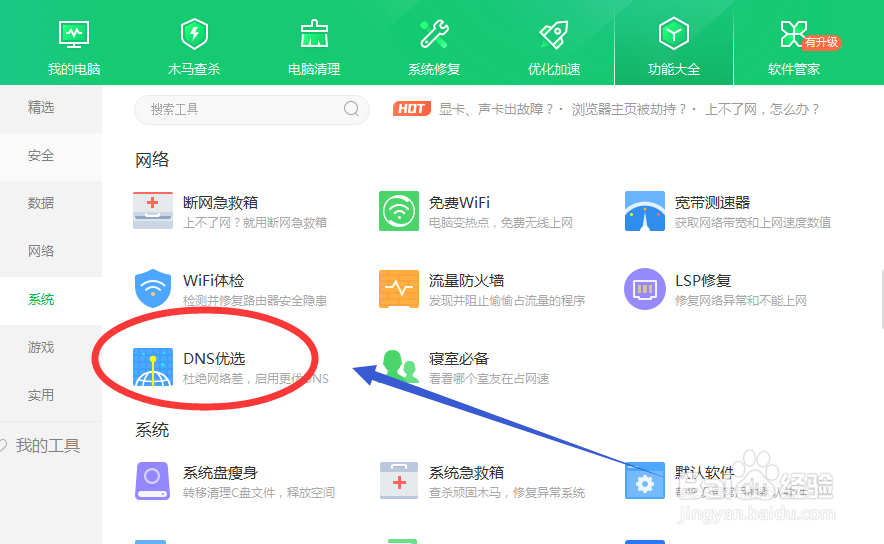Open 系统急救箱 medical kit icon
884x544 pixels.
pyautogui.click(x=399, y=481)
